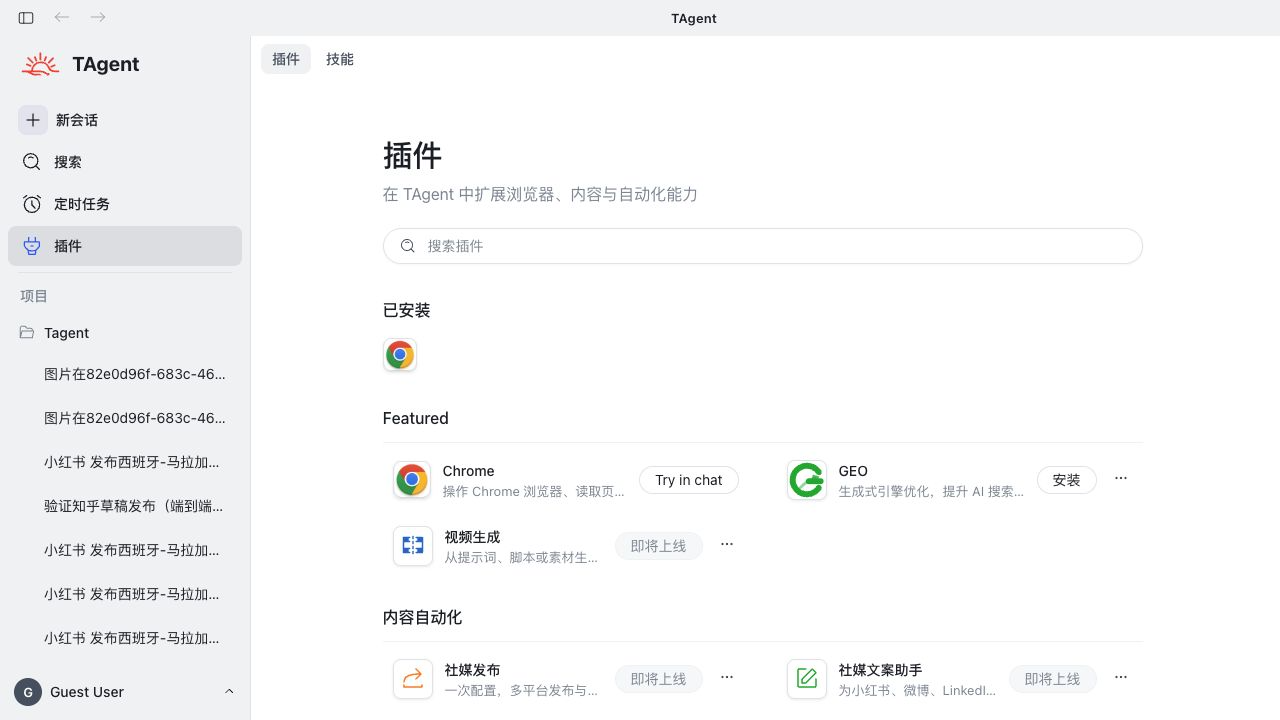Go back with the left arrow
The image size is (1280, 720).
[x=62, y=17]
